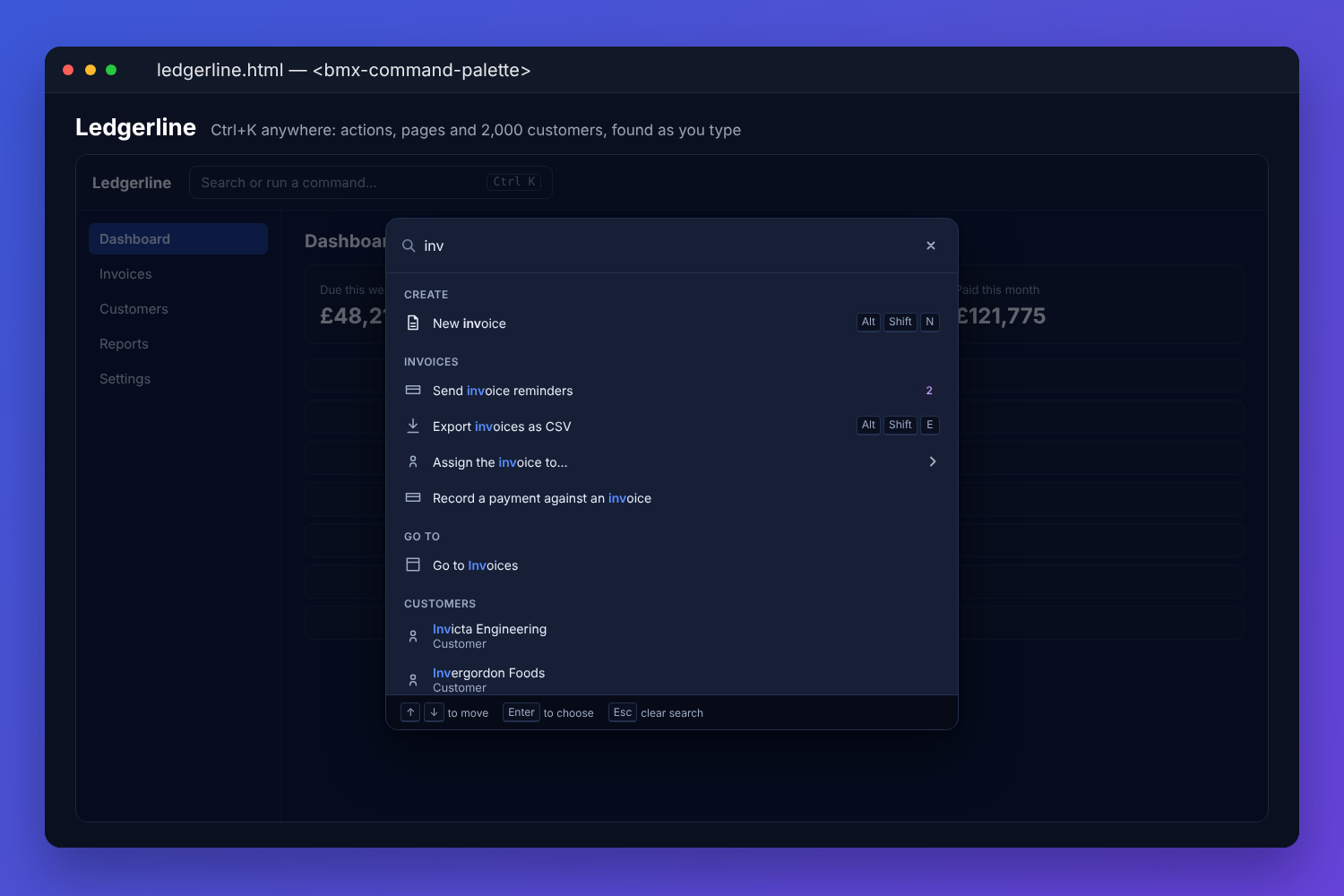The width and height of the screenshot is (1344, 896).
Task: Click the reminders count badge showing 2
Action: [x=929, y=391]
